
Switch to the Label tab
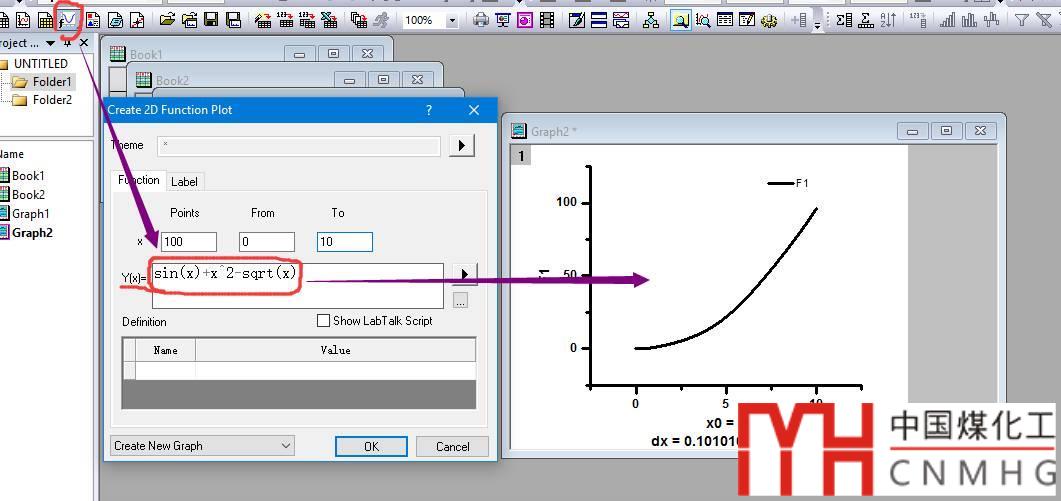coord(184,181)
